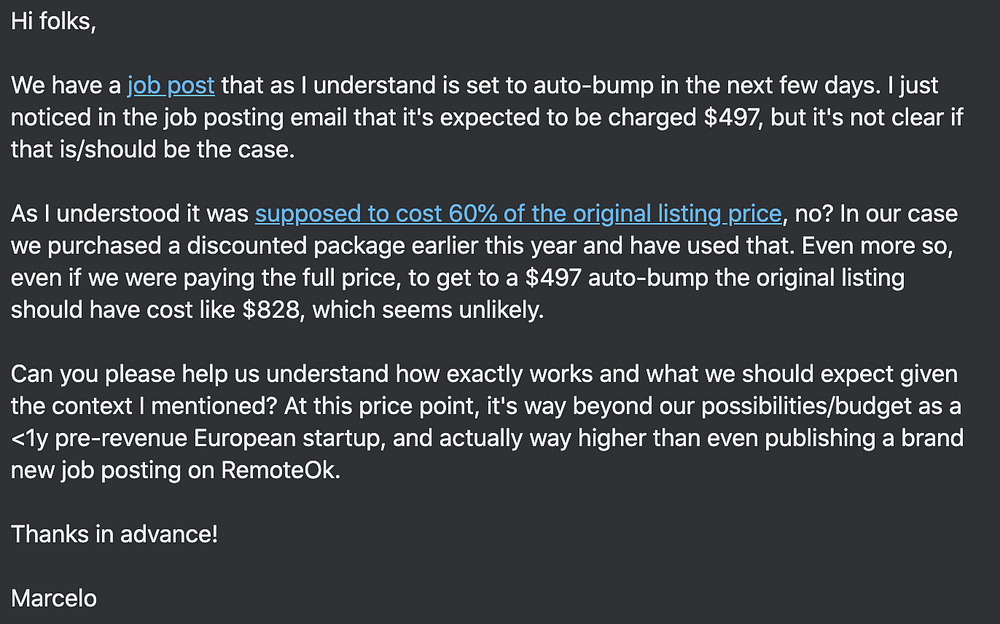Screen dimensions: 1000x624
Task: Click the "Hi folks," greeting text
Action: 54,22
